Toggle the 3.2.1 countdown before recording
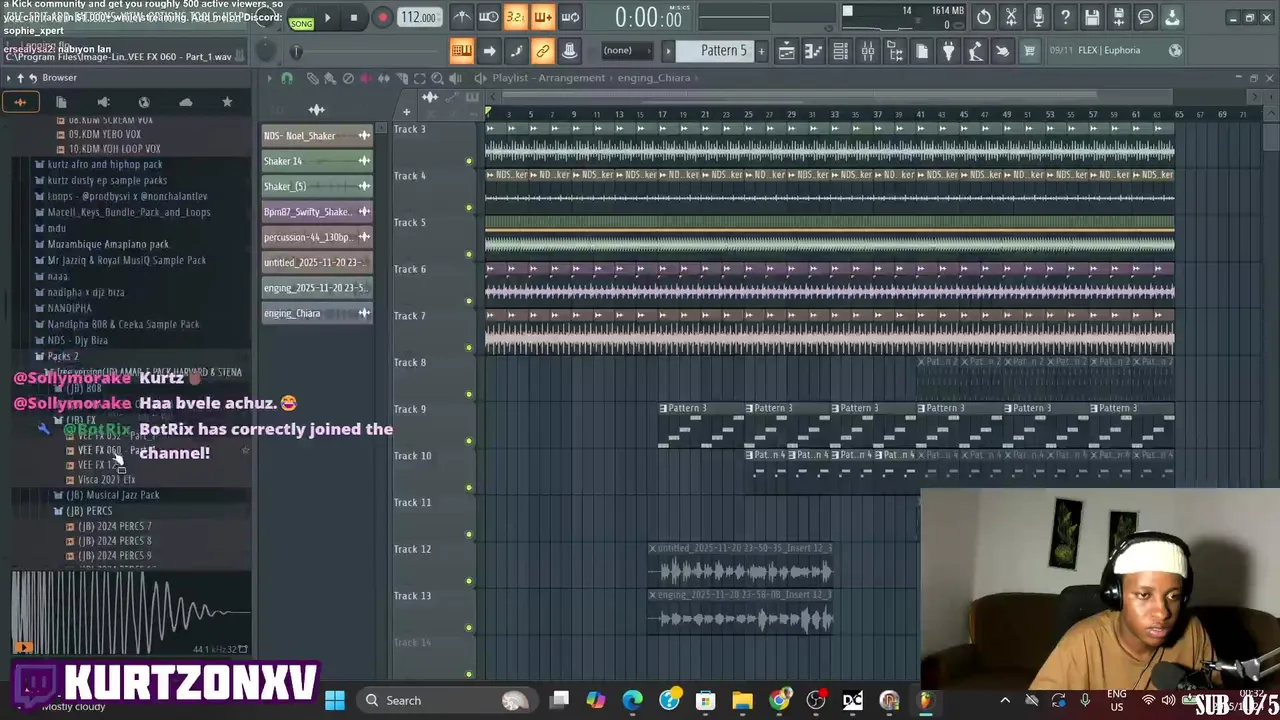 515,17
